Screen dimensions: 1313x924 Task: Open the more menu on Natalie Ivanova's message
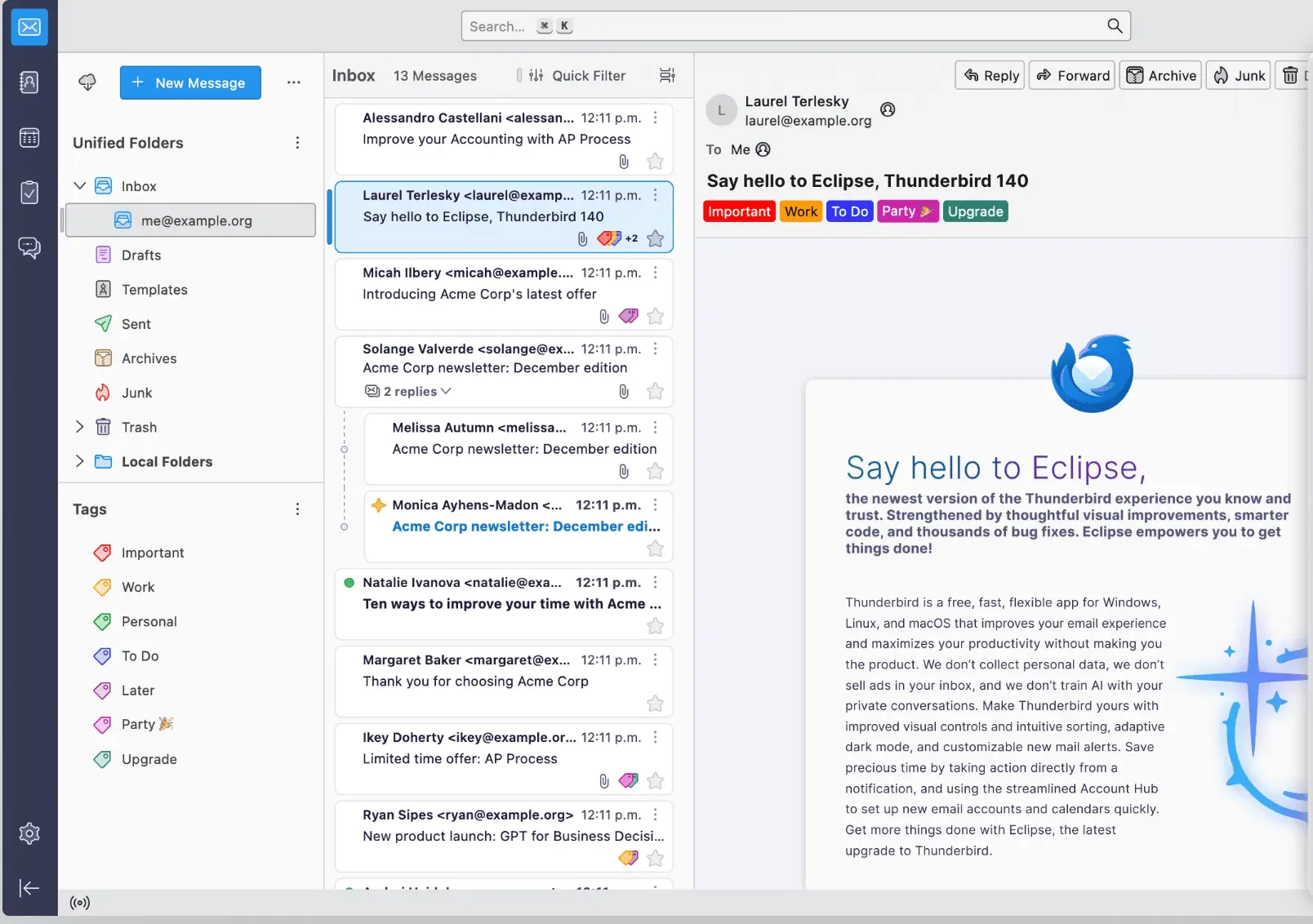click(x=655, y=582)
